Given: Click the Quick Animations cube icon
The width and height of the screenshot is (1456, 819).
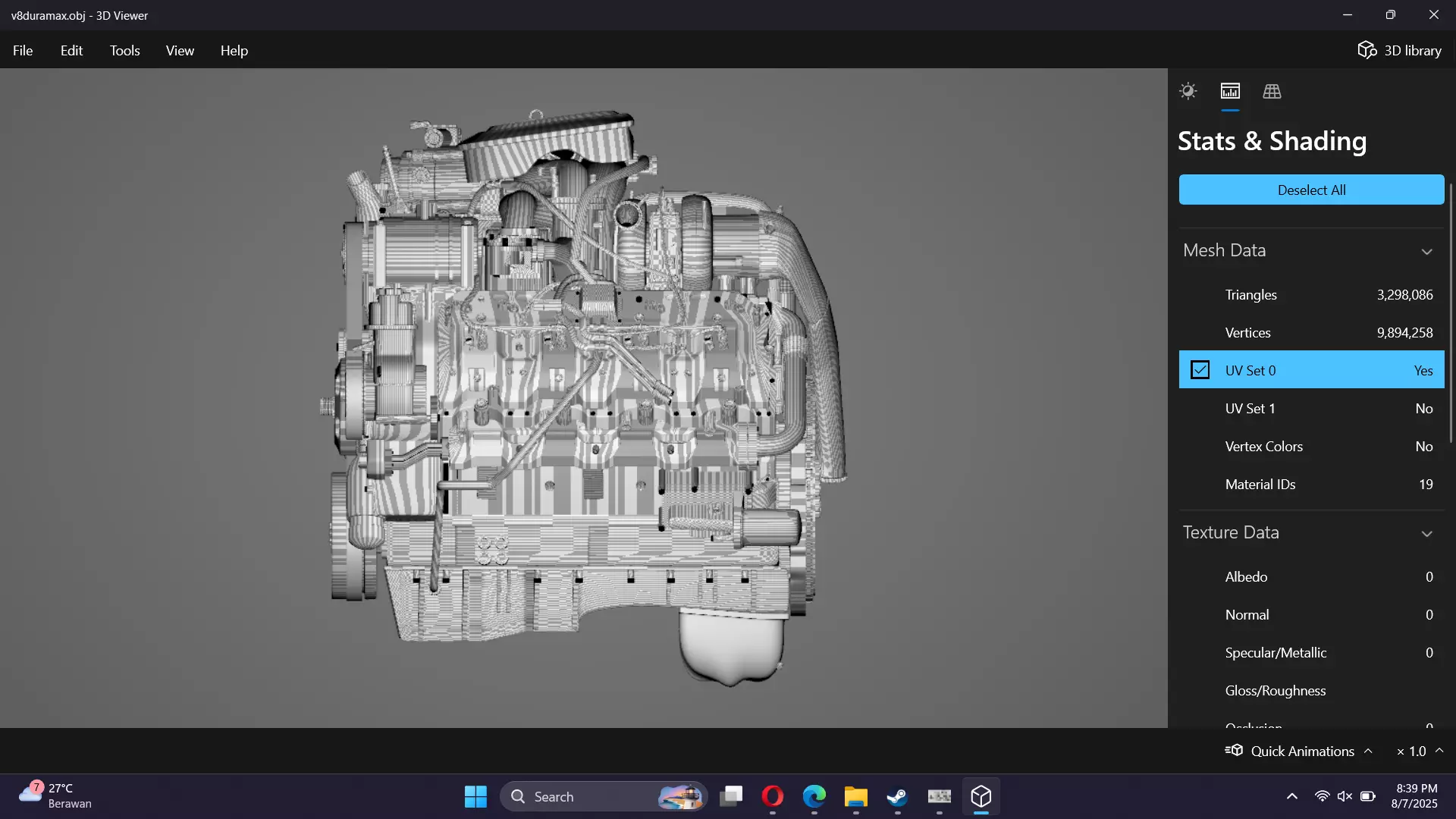Looking at the screenshot, I should [1234, 750].
